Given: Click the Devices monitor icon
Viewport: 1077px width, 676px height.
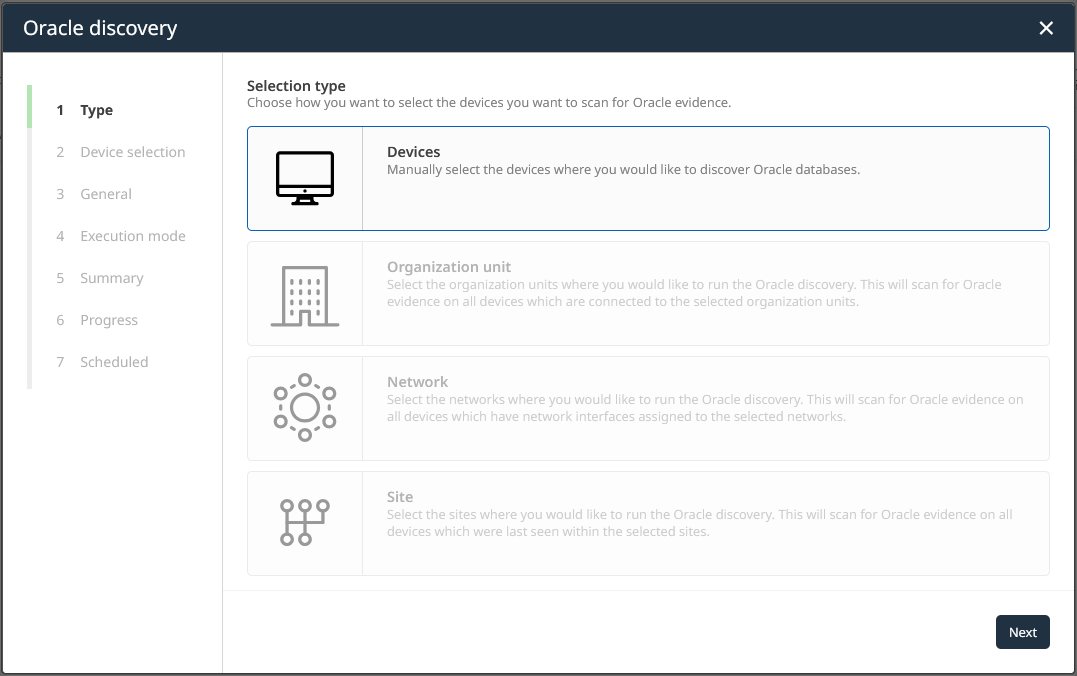Looking at the screenshot, I should tap(305, 179).
